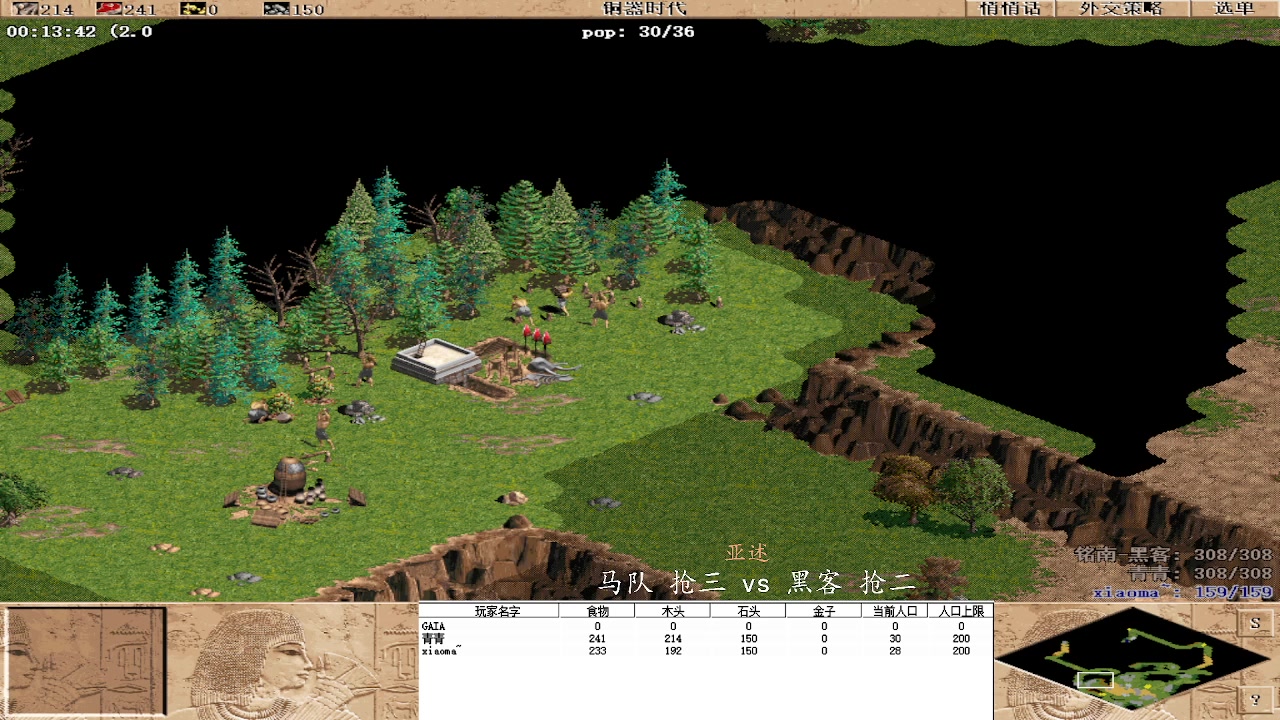This screenshot has height=720, width=1280.
Task: Open the 外交策略 diplomacy button
Action: pos(1121,8)
